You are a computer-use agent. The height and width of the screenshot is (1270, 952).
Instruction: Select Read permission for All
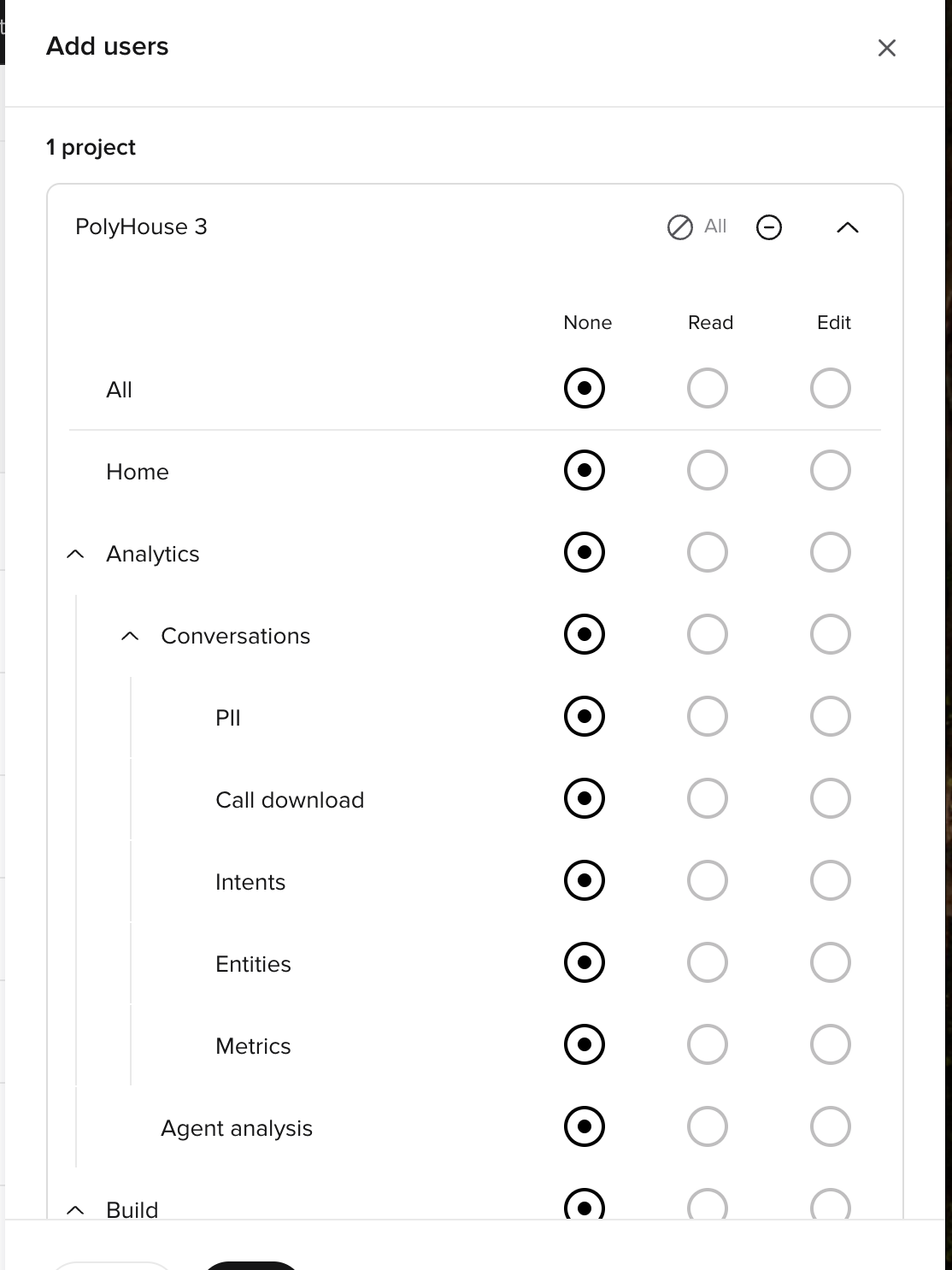708,387
